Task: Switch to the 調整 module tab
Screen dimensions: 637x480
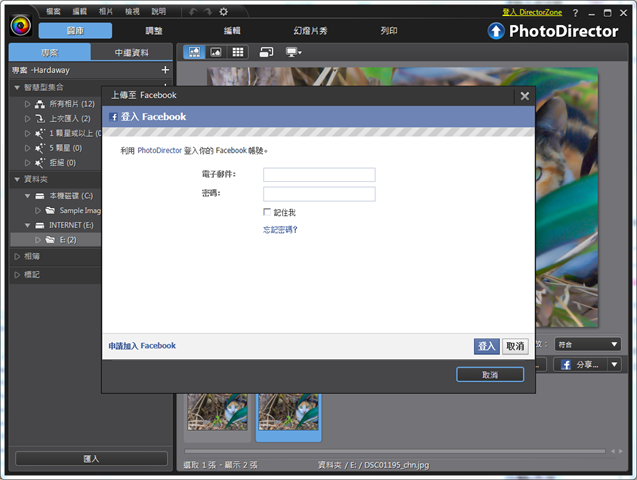Action: (154, 31)
